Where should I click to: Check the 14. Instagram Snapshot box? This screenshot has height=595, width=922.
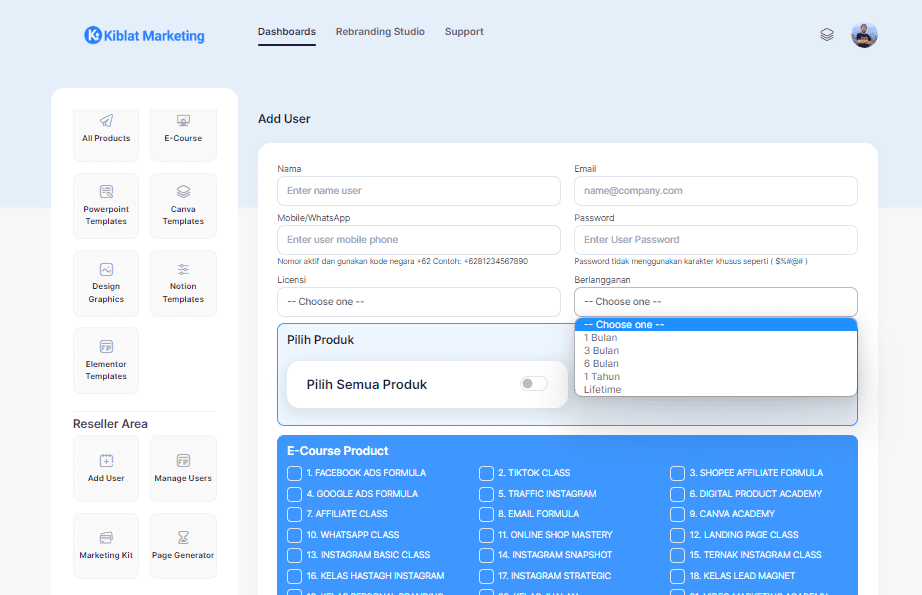[x=486, y=555]
